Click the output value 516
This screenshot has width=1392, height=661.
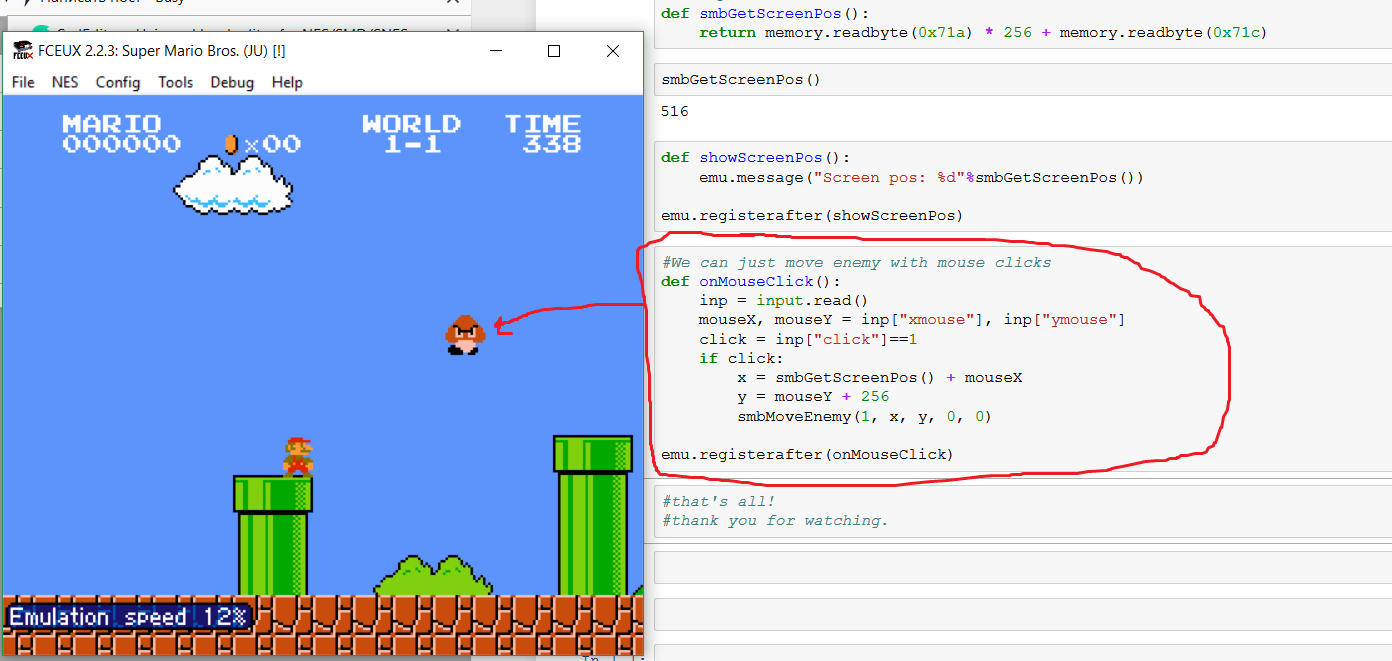(x=675, y=111)
